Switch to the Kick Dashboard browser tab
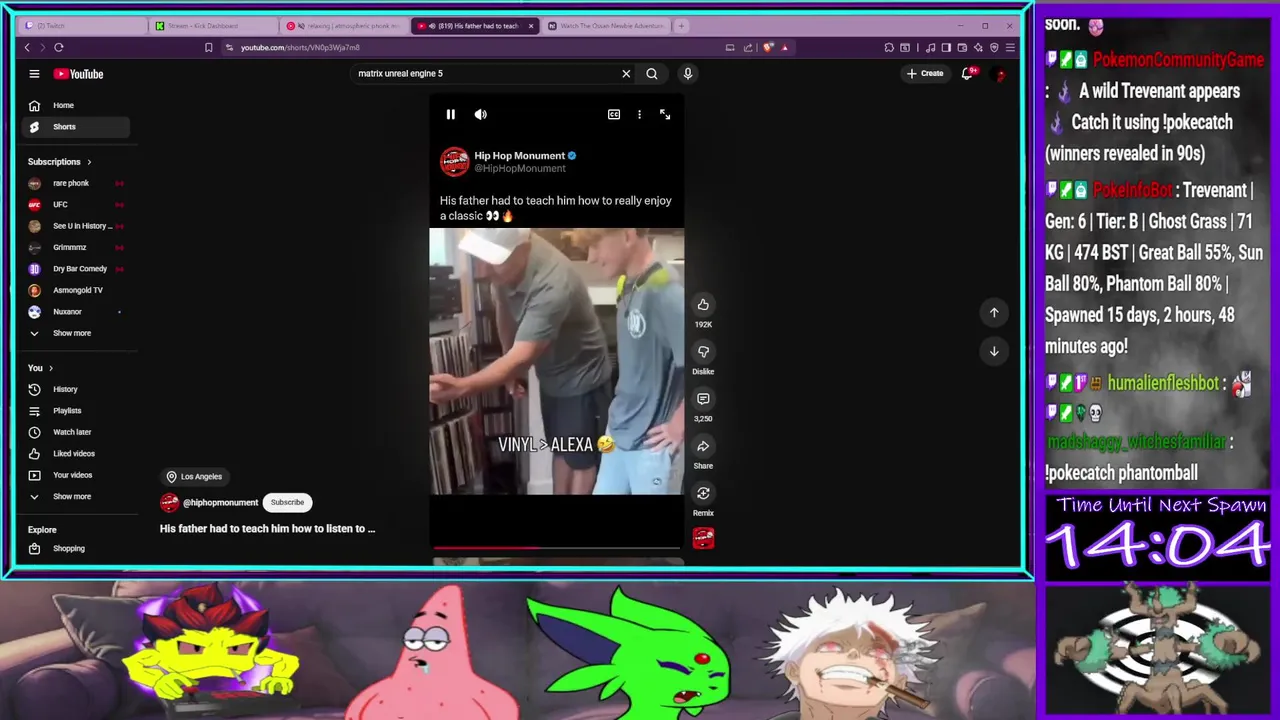The height and width of the screenshot is (720, 1280). (215, 26)
